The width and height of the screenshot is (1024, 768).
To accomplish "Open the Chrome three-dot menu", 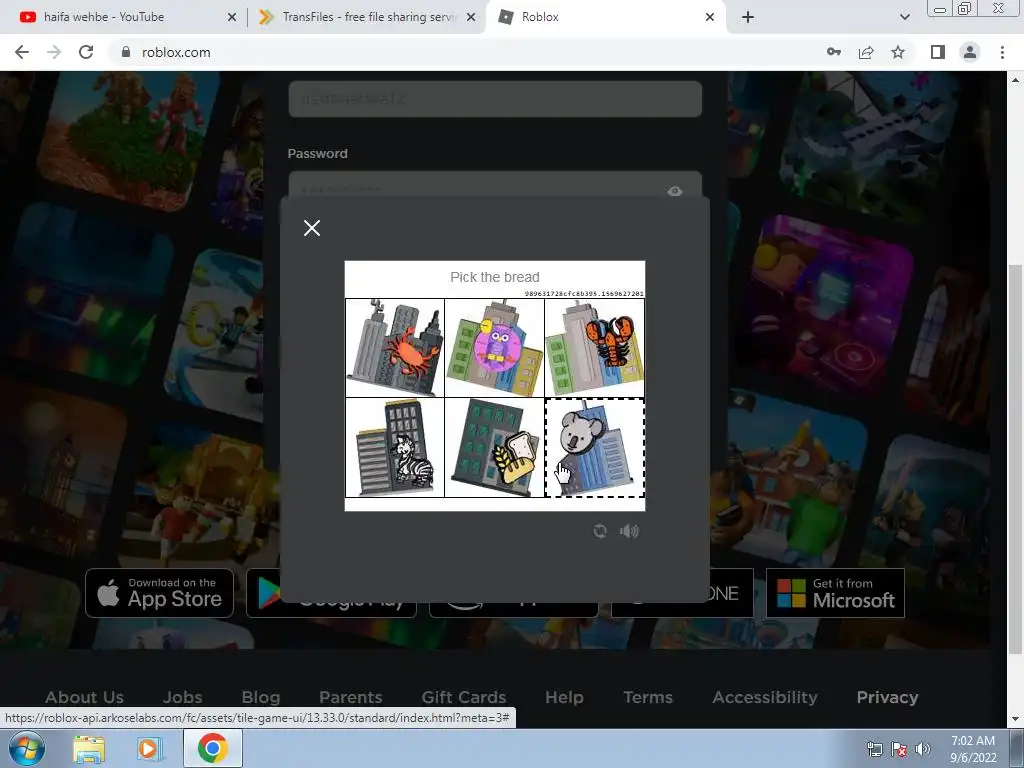I will [1002, 52].
